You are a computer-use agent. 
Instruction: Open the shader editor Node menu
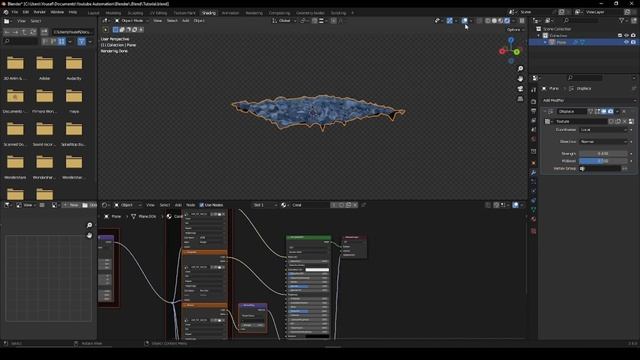[191, 205]
